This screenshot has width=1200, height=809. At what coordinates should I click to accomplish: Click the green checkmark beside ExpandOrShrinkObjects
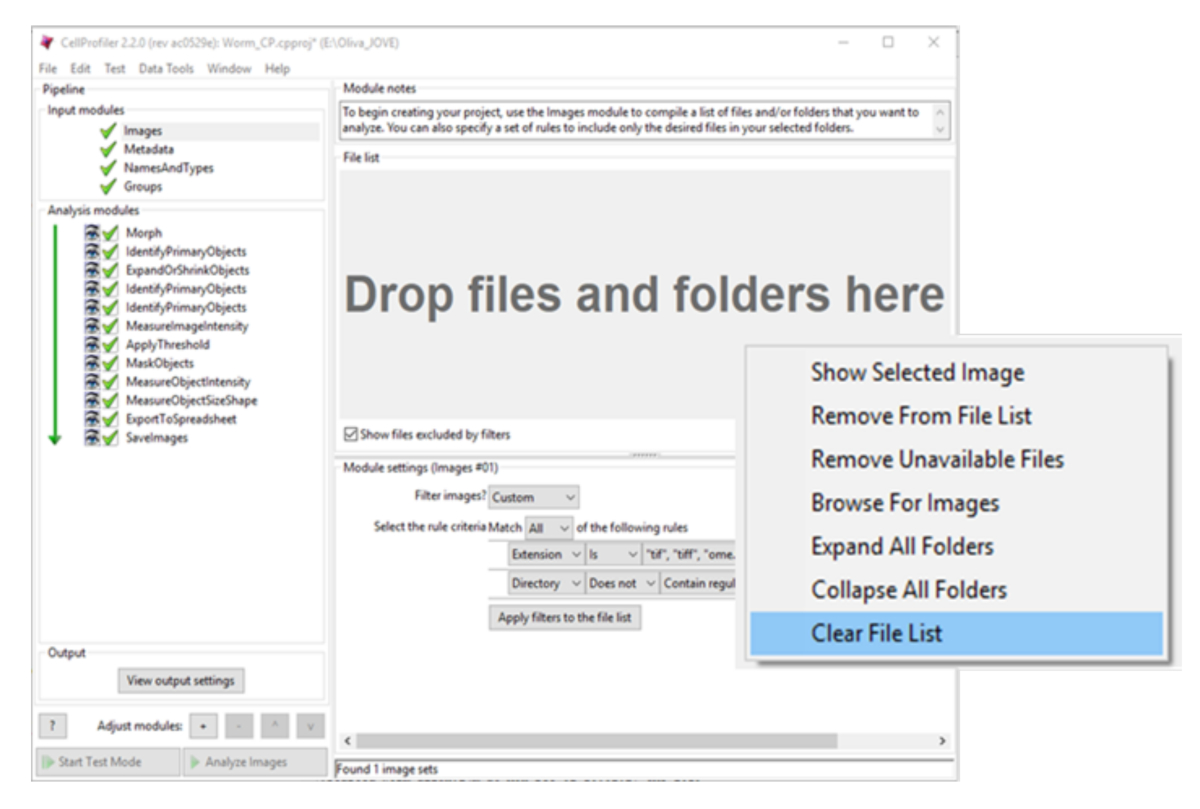click(x=110, y=270)
